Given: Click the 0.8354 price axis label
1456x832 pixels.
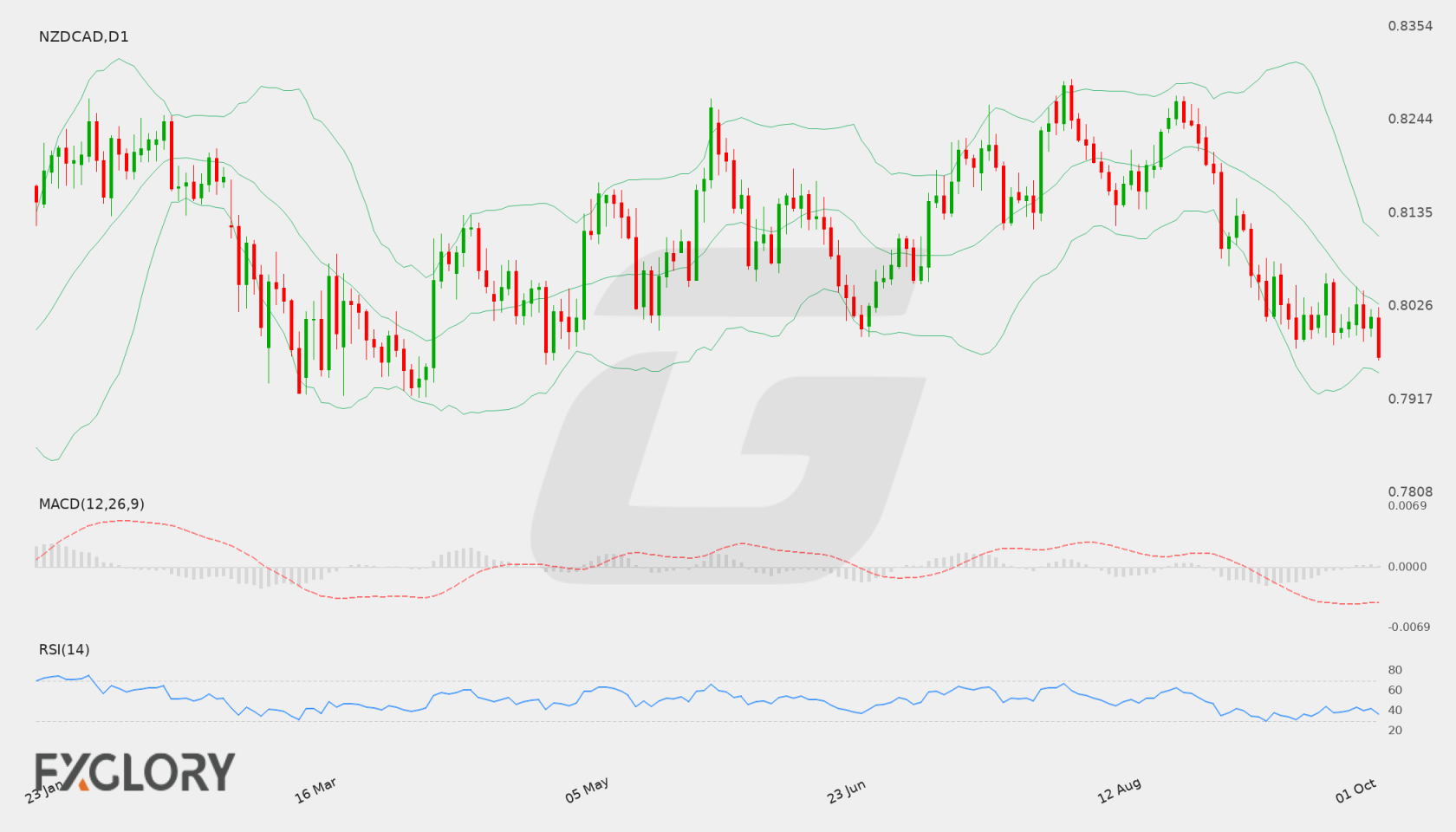Looking at the screenshot, I should point(1410,26).
